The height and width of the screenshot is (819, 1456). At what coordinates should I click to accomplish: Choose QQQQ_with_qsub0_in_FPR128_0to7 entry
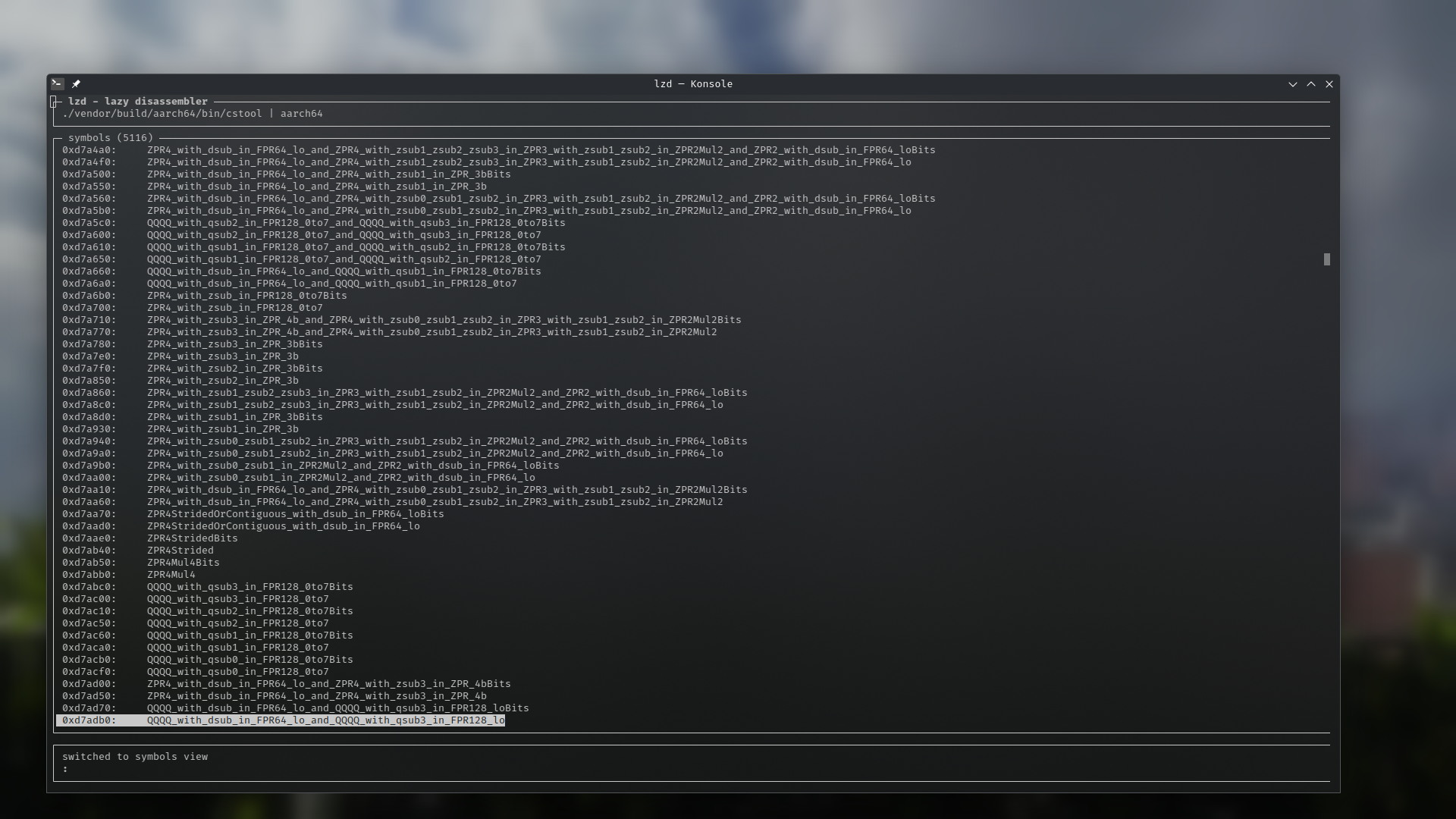237,672
